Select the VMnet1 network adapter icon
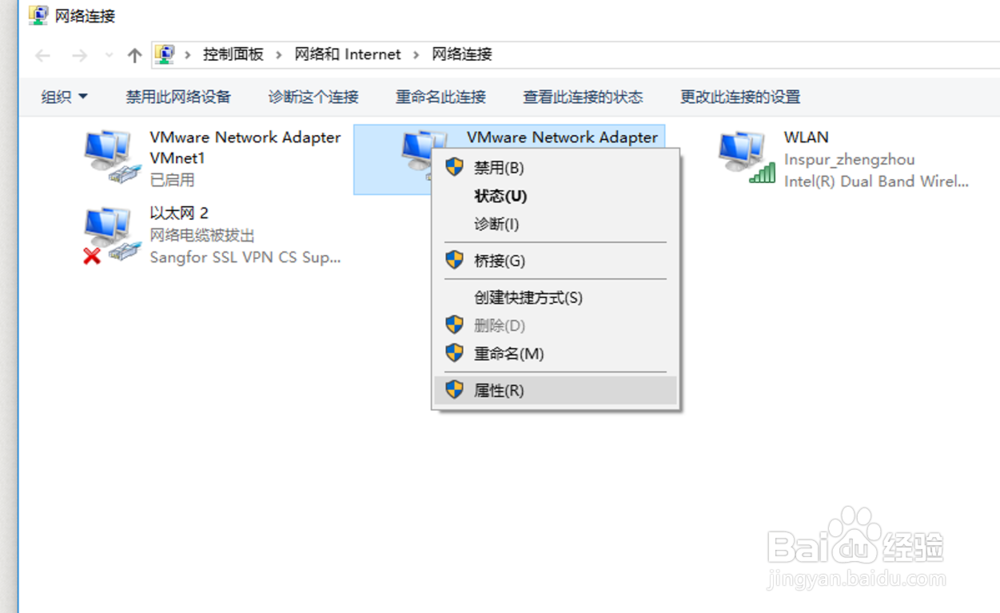 [x=112, y=157]
